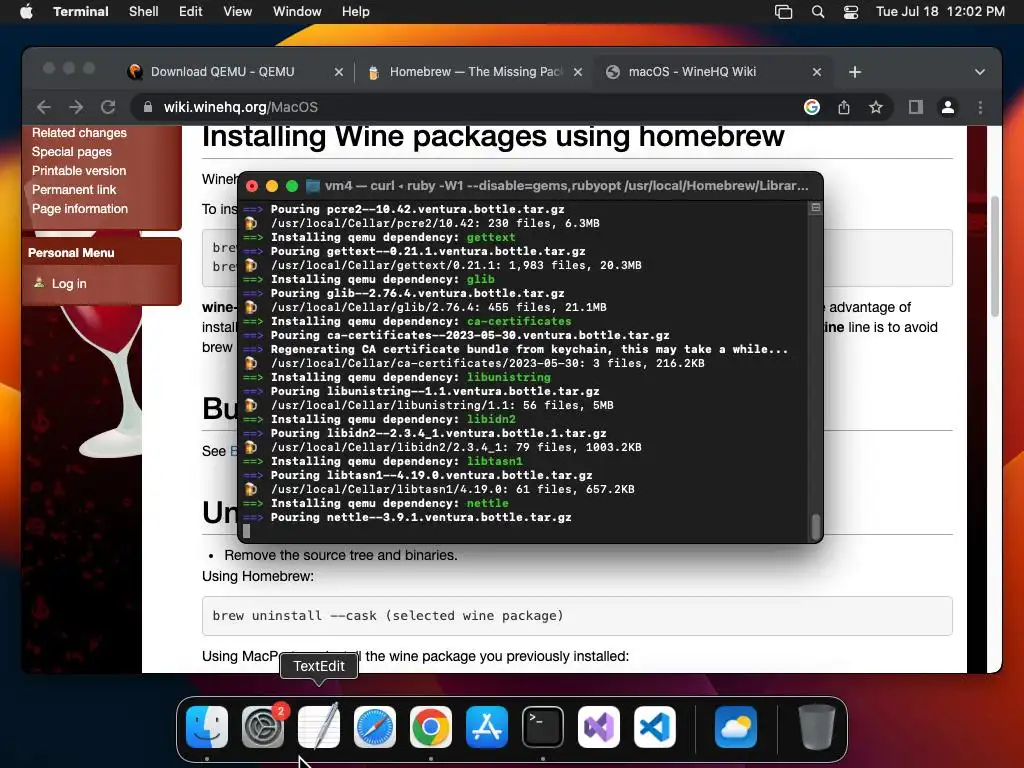Viewport: 1024px width, 768px height.
Task: Click the Terminal window scrollbar thumb
Action: coord(815,527)
